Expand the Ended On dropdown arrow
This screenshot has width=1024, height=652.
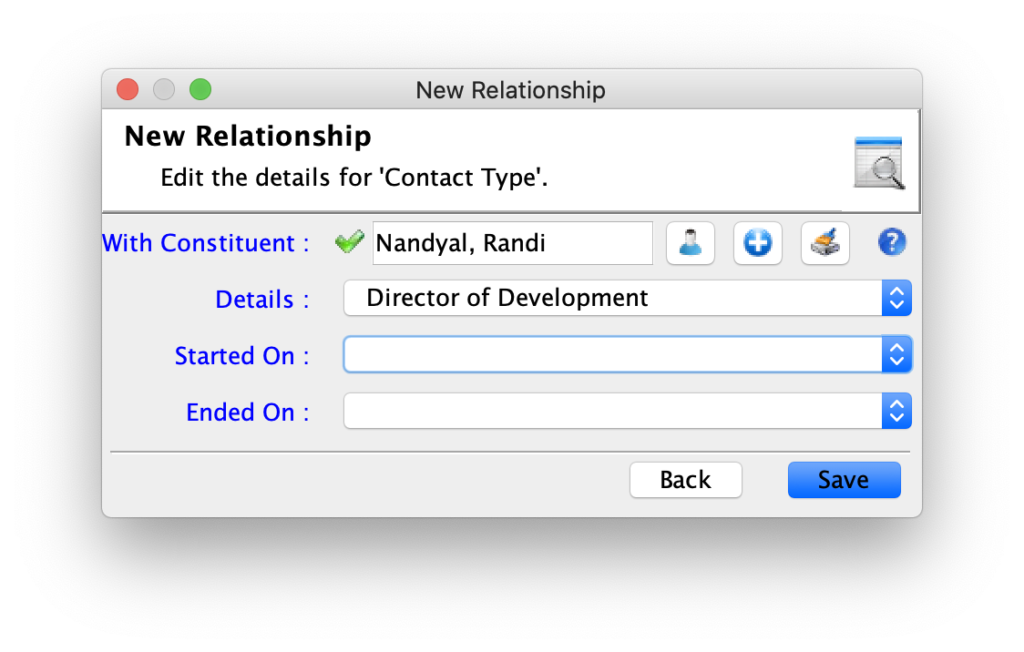point(896,411)
